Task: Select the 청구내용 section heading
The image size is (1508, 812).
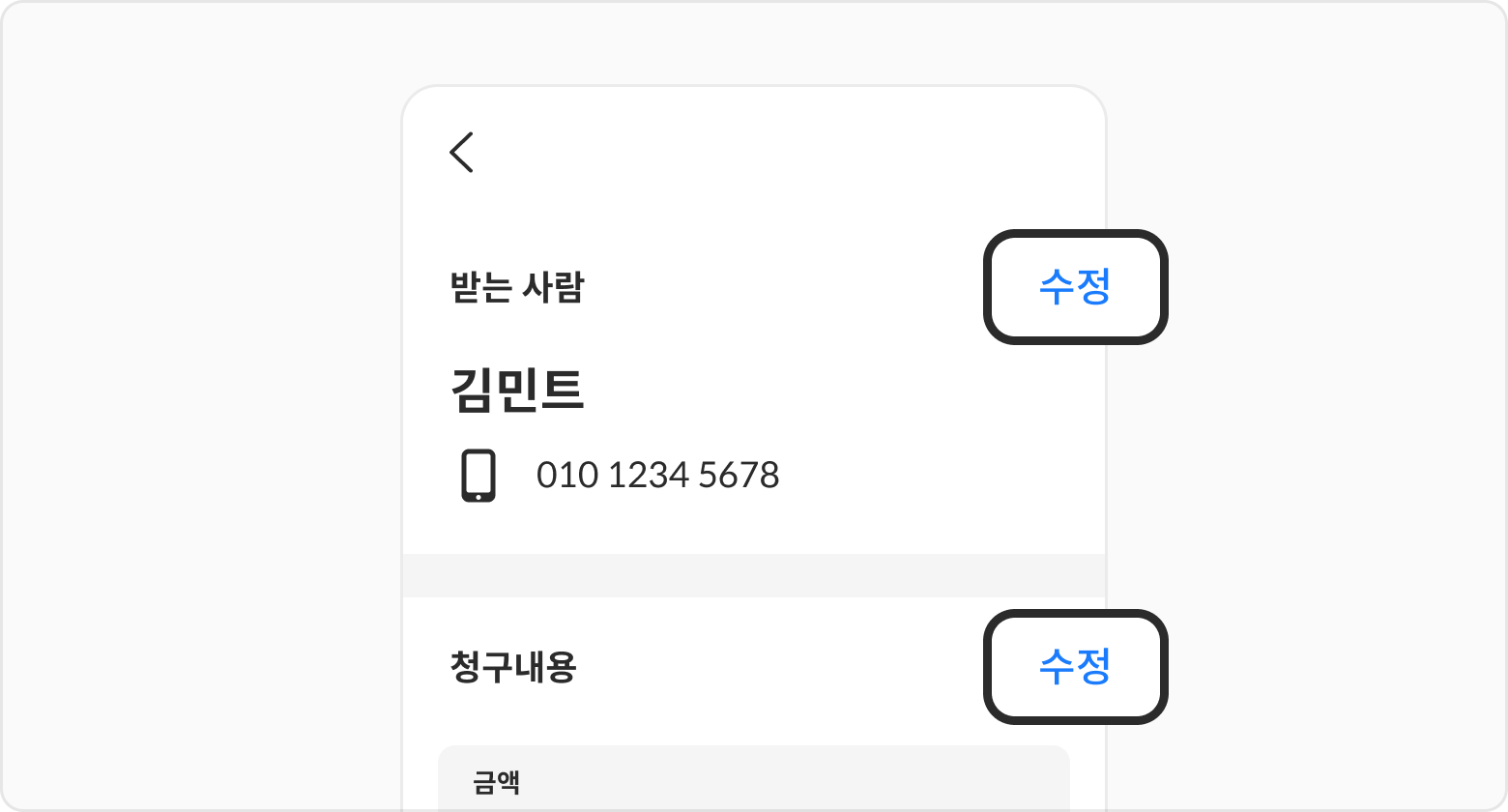Action: (513, 667)
